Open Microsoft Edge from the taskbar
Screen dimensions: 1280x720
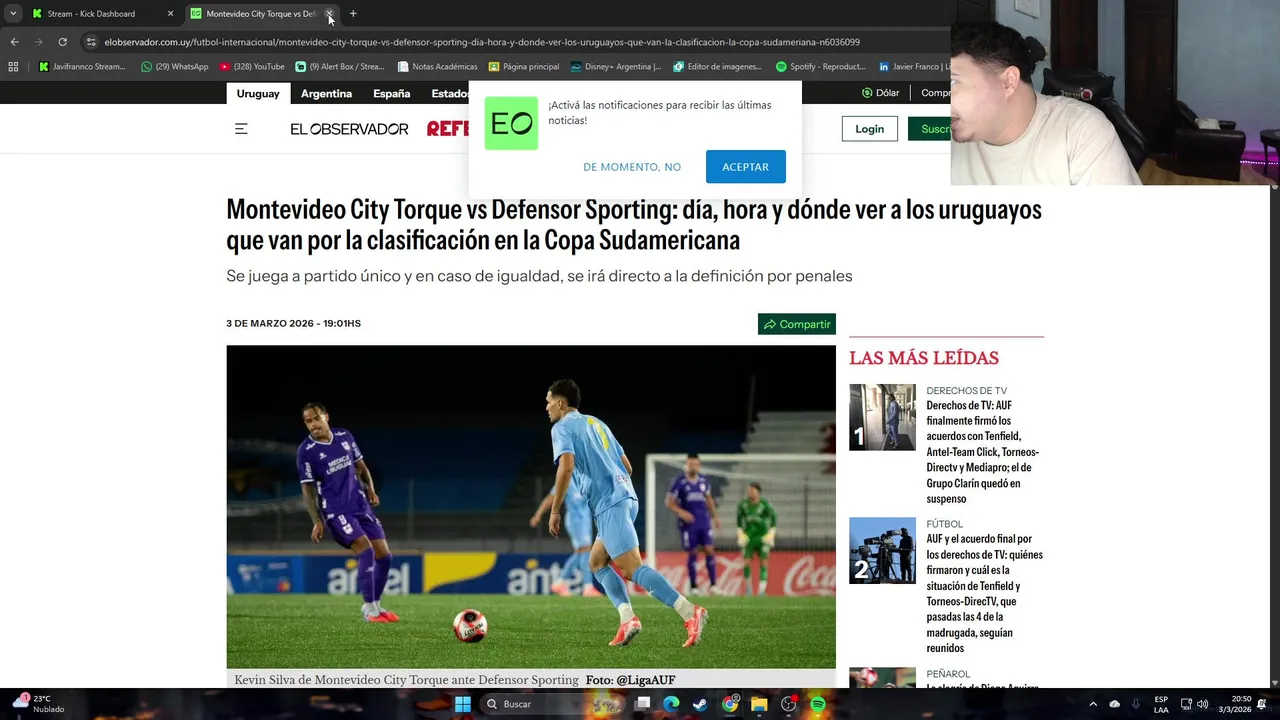[x=671, y=704]
